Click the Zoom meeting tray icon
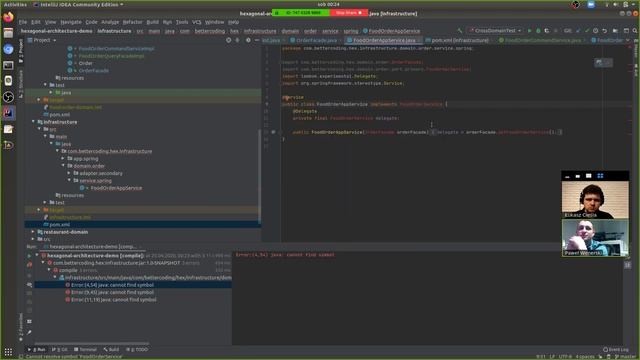 click(x=591, y=4)
